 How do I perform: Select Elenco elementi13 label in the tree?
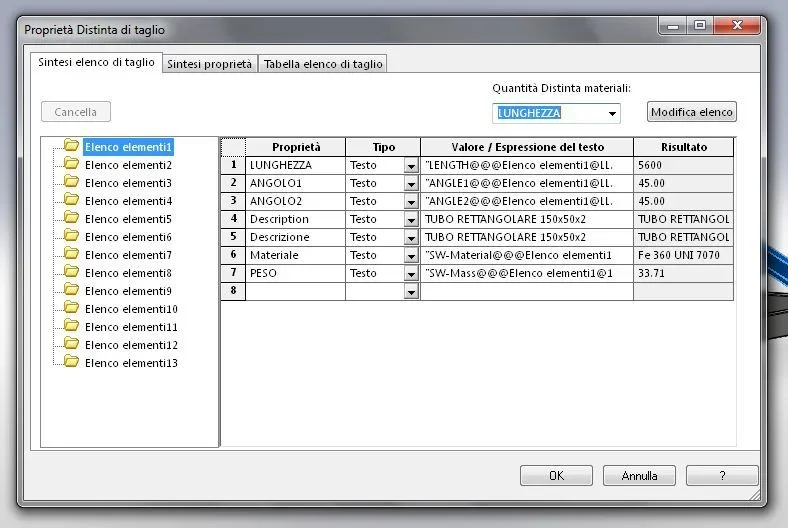tap(131, 363)
